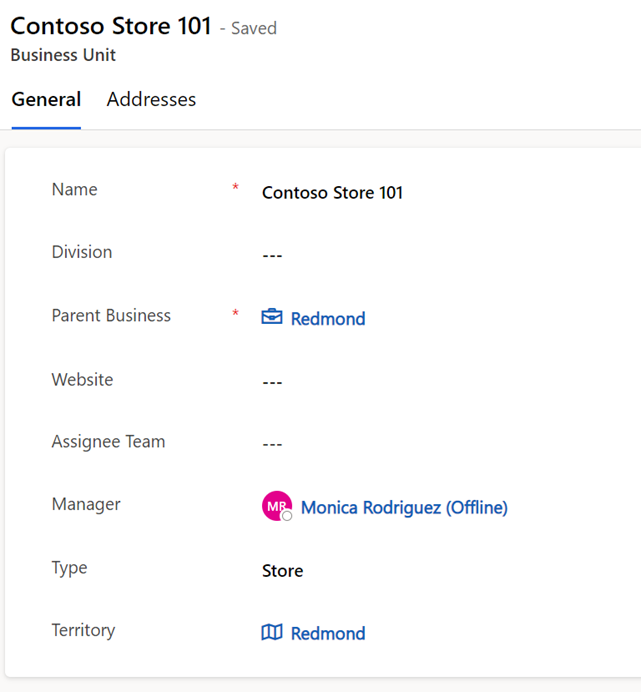This screenshot has width=641, height=692.
Task: Click the MR avatar for the manager
Action: coord(277,506)
